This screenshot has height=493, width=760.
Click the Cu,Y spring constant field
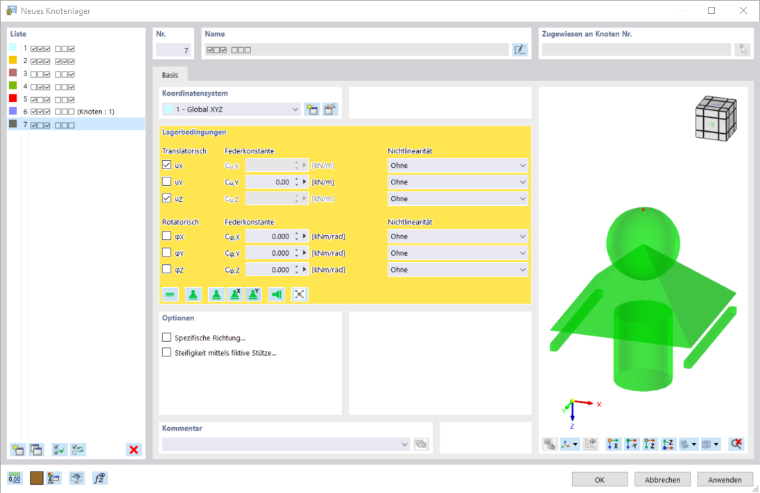pyautogui.click(x=269, y=182)
